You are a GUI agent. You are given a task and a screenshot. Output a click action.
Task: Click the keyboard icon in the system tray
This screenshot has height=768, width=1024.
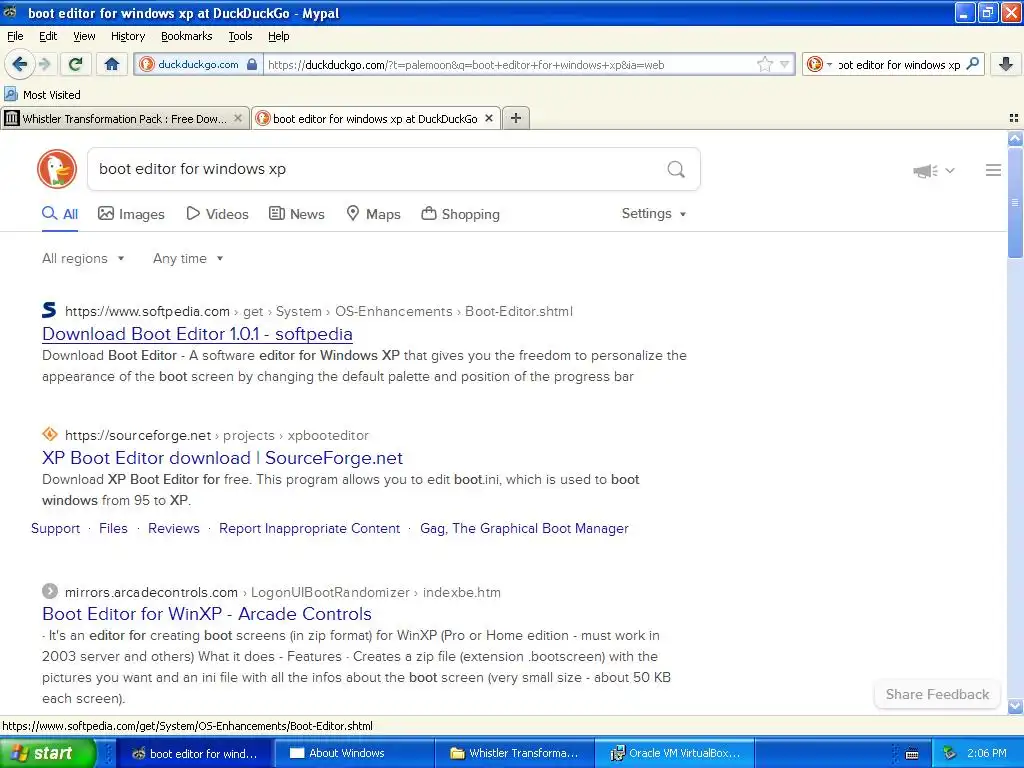coord(912,754)
